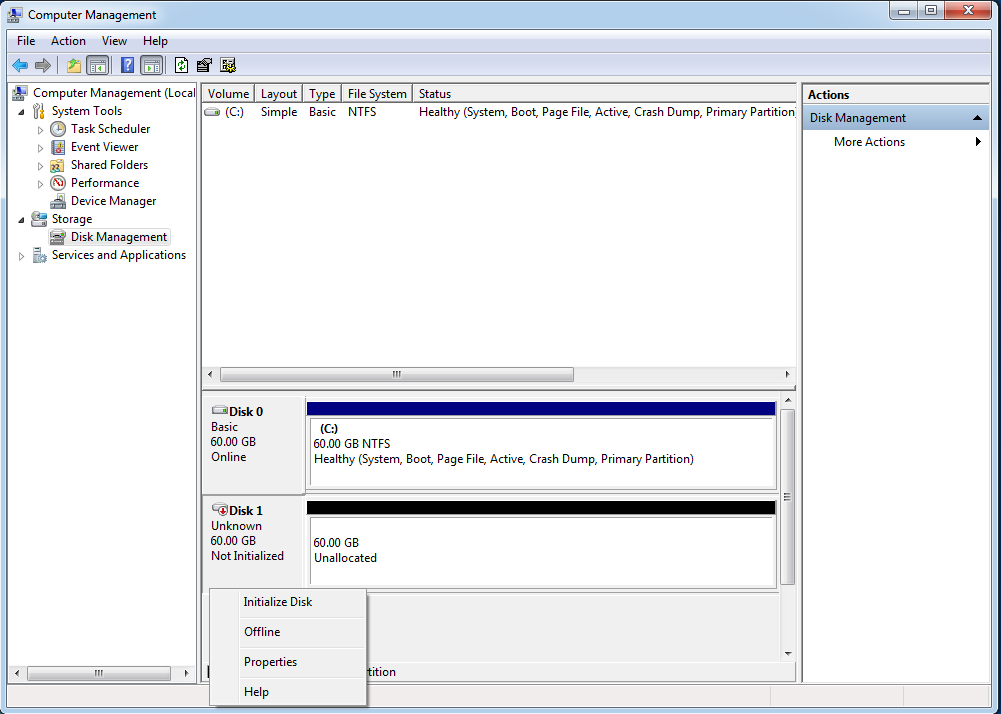The image size is (1001, 714).
Task: Sort by the Status column header
Action: (x=605, y=93)
